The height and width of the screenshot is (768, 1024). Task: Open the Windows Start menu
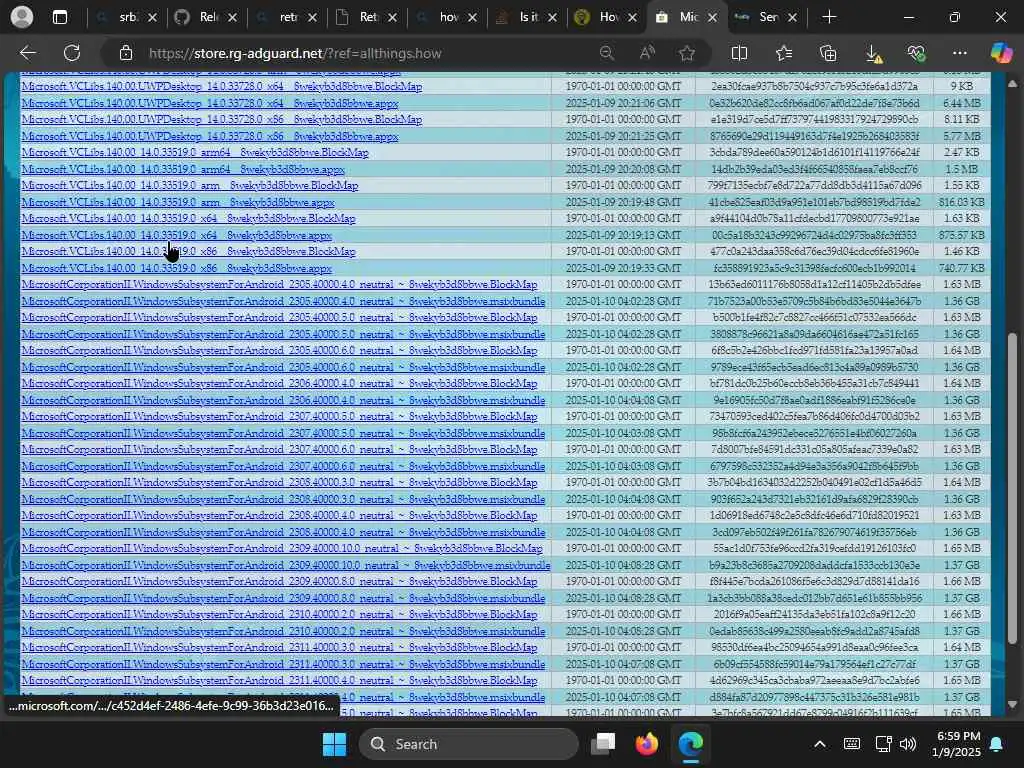point(334,744)
